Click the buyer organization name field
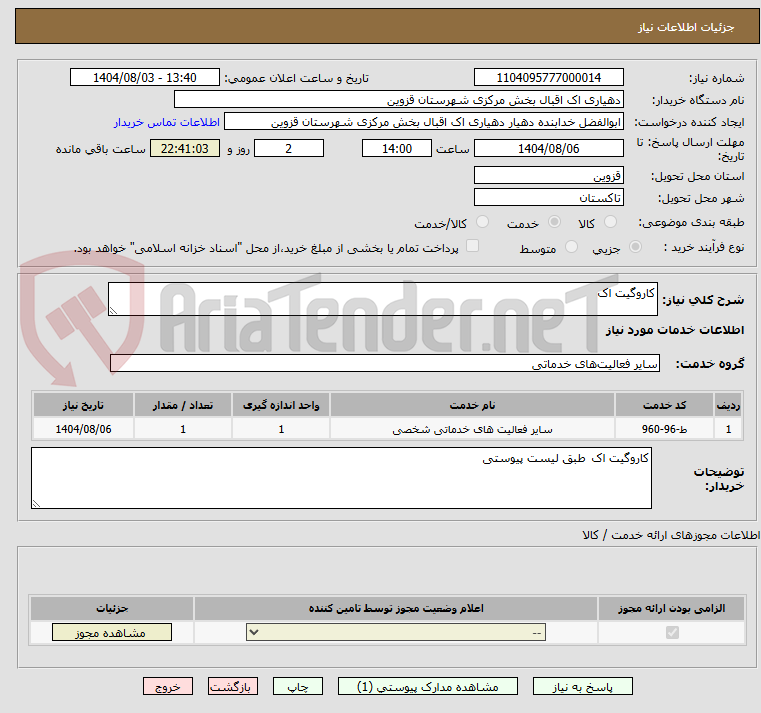This screenshot has height=713, width=761. [x=398, y=100]
